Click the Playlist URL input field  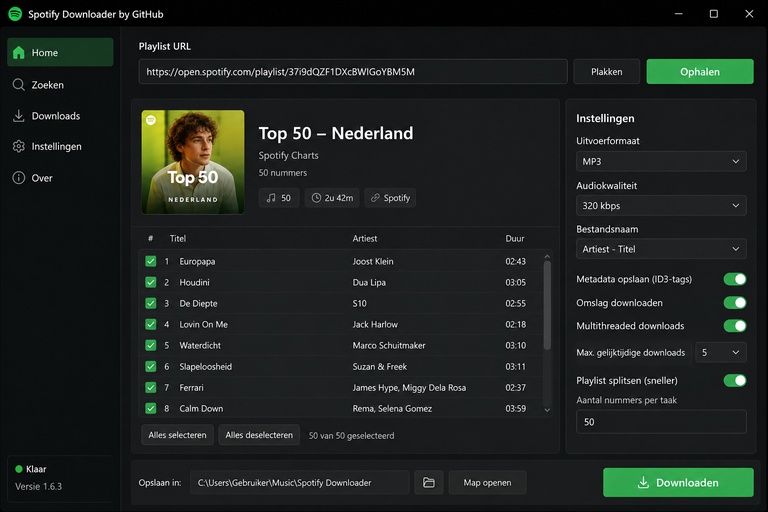click(353, 72)
